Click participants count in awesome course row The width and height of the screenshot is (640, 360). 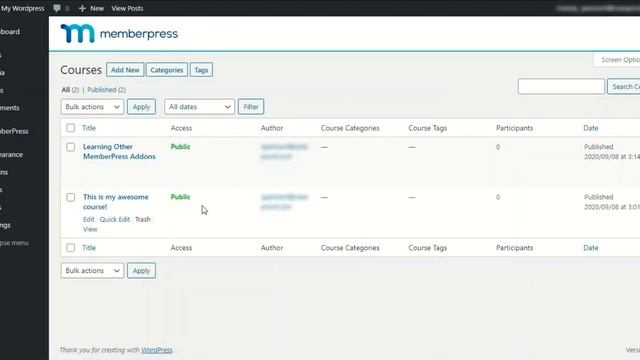pos(498,197)
